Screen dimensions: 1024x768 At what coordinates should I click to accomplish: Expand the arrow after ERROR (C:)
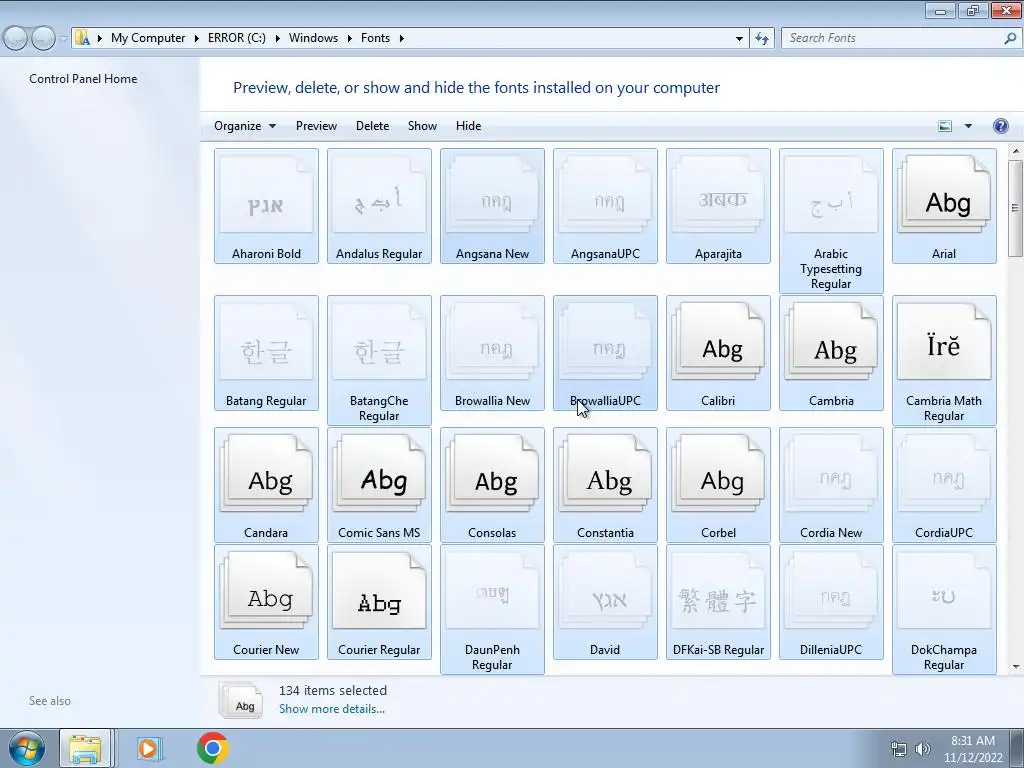click(278, 38)
